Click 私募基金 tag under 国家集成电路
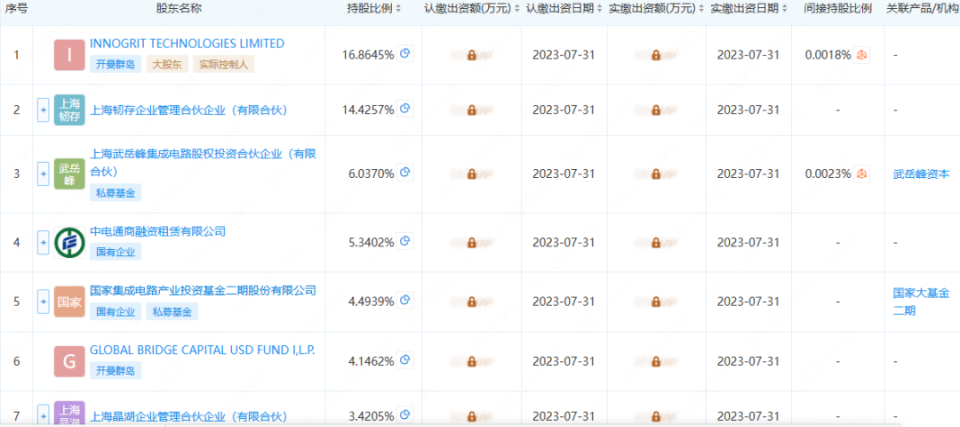 (172, 311)
